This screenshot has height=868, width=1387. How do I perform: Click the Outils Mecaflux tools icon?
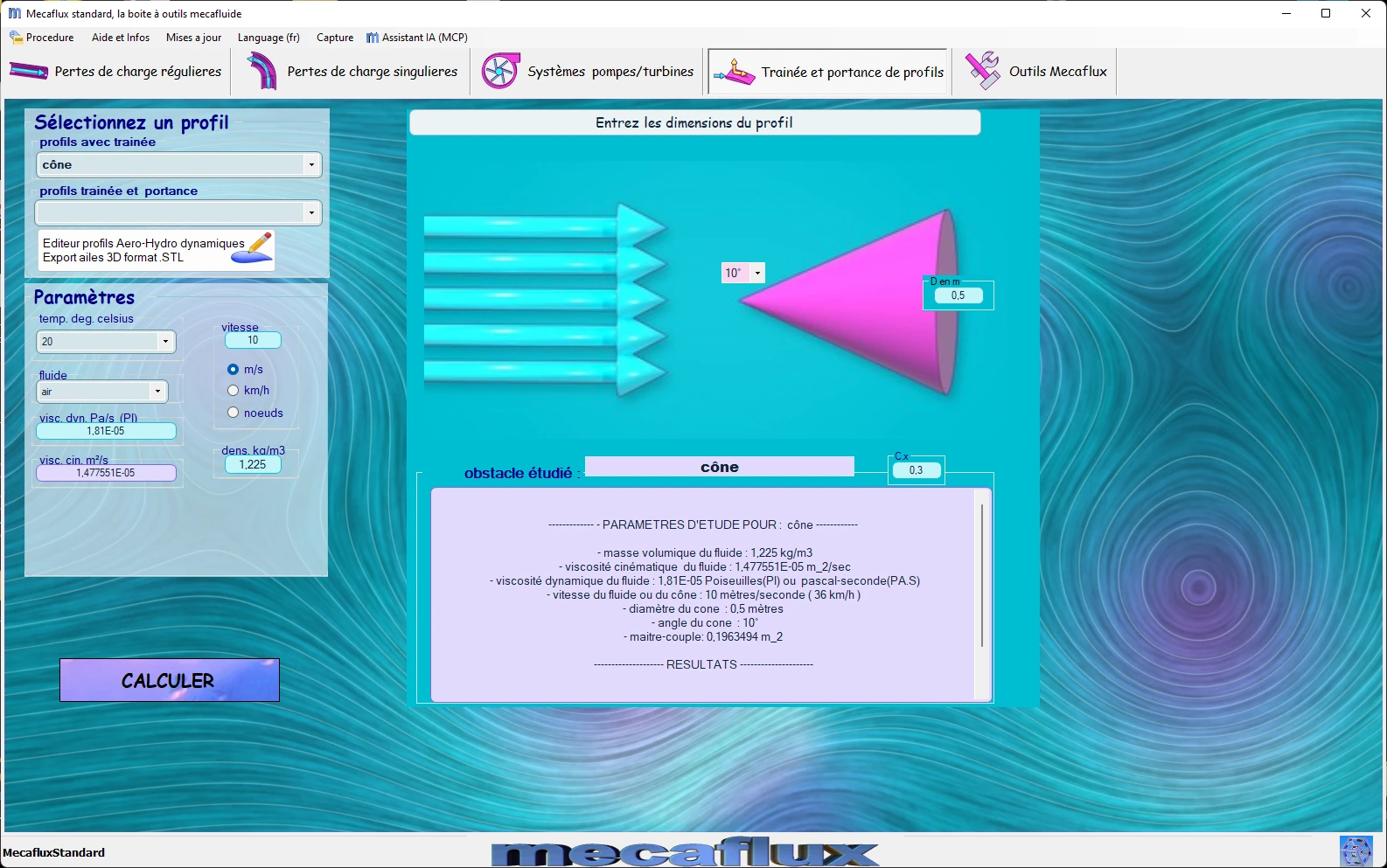(982, 71)
